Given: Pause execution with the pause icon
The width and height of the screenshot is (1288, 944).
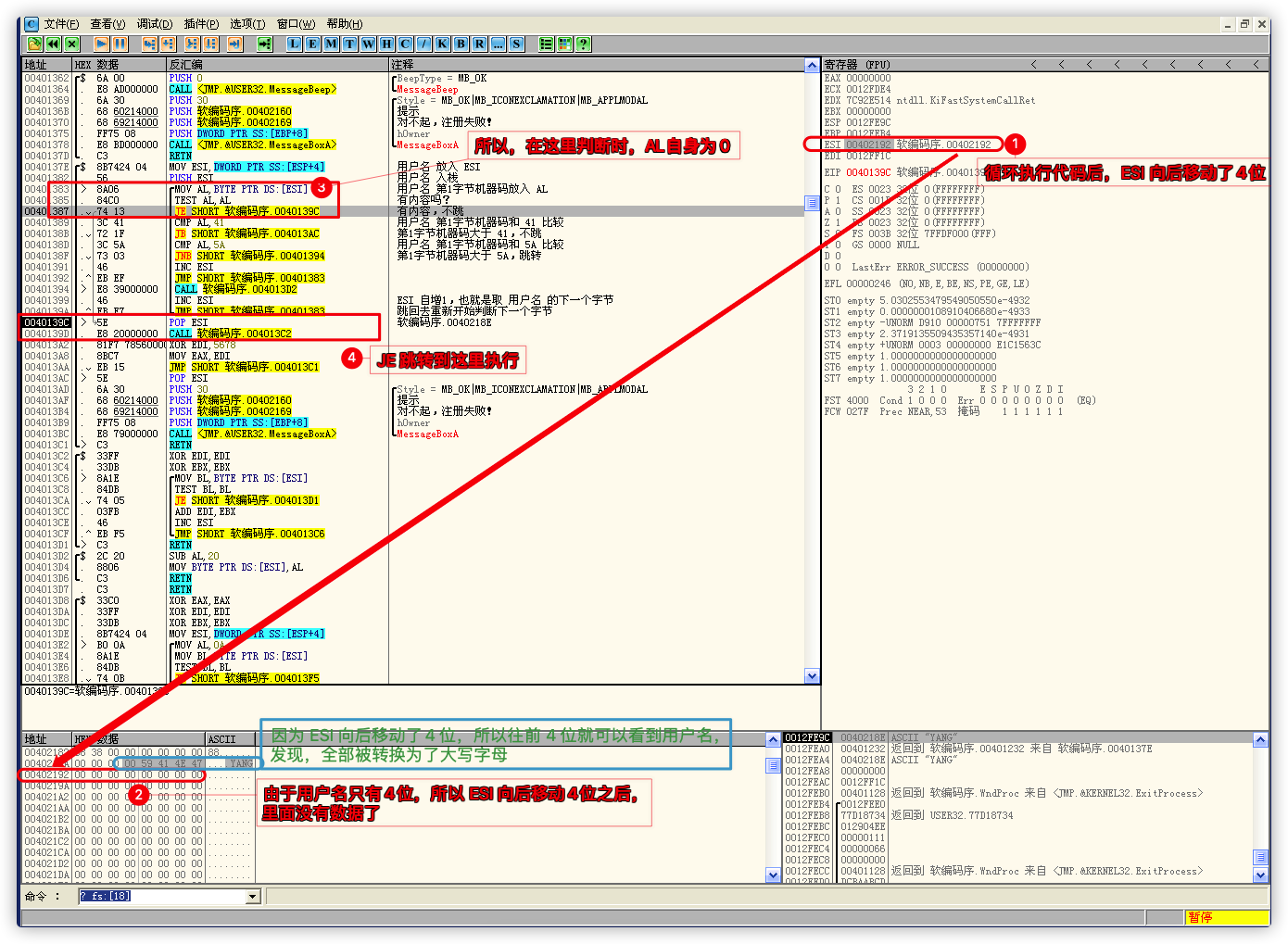Looking at the screenshot, I should [x=120, y=44].
